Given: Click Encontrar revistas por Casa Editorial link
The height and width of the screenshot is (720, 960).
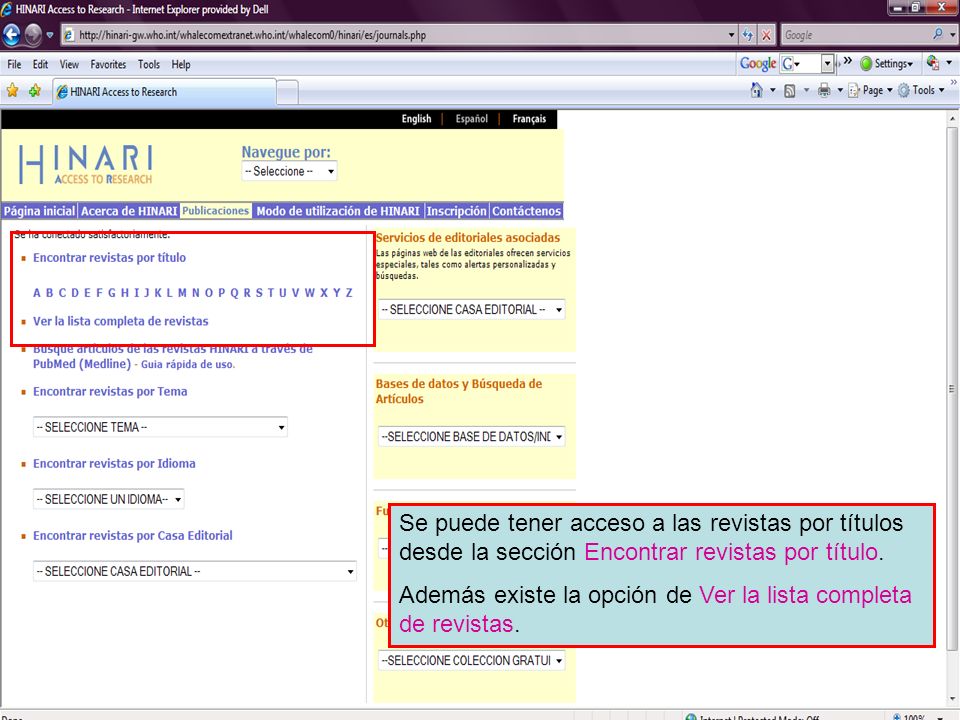Looking at the screenshot, I should pos(133,536).
